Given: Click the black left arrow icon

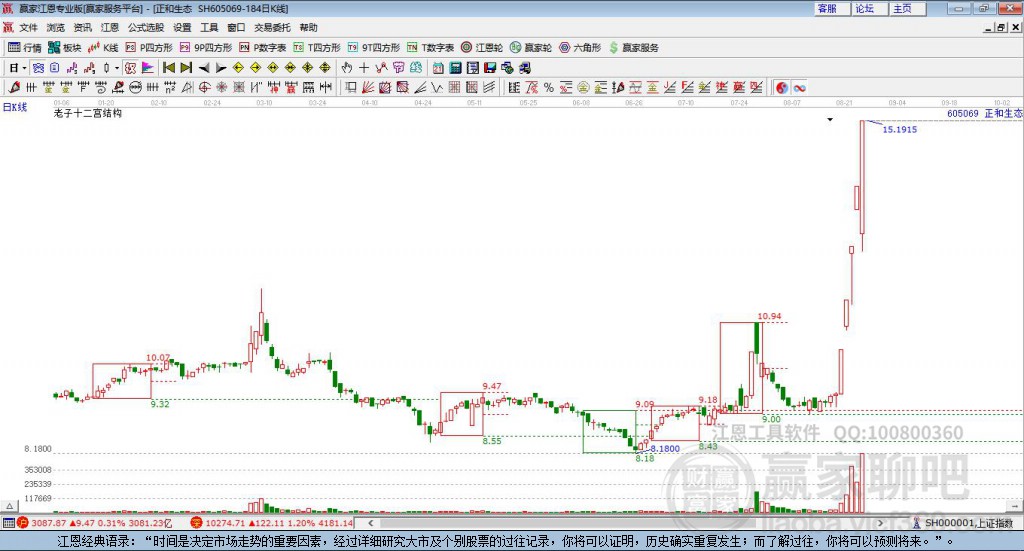Looking at the screenshot, I should pyautogui.click(x=204, y=68).
